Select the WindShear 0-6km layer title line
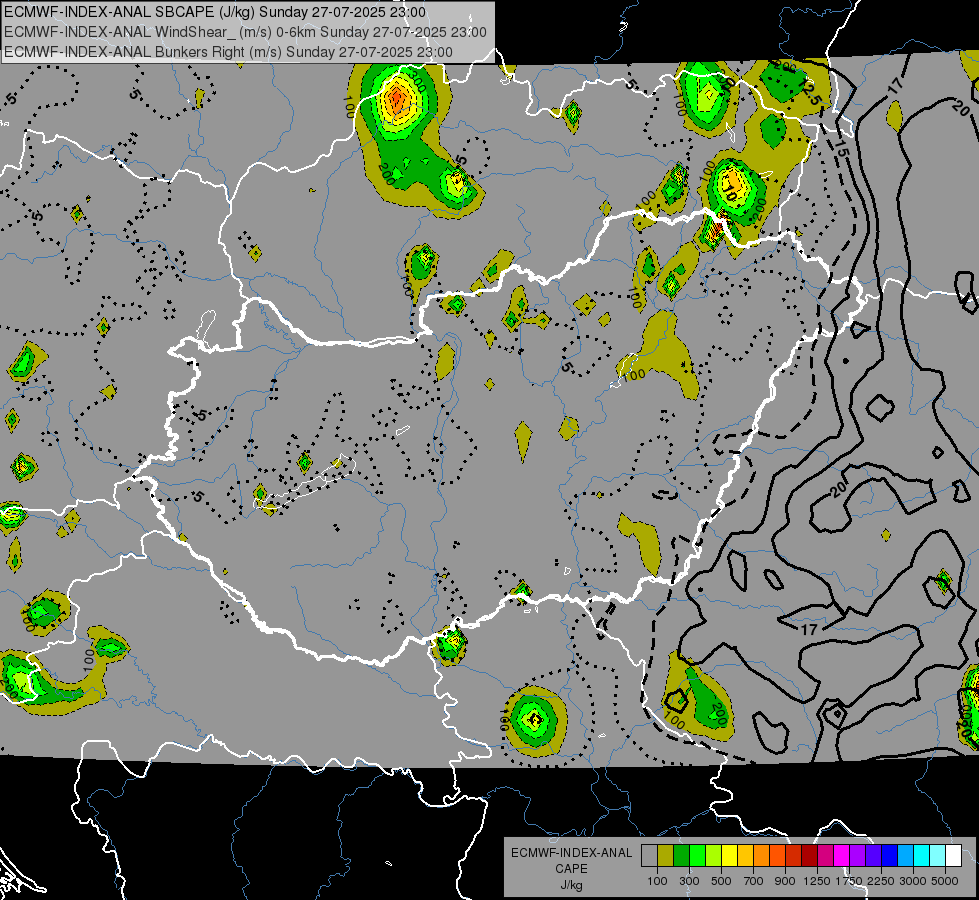 245,32
